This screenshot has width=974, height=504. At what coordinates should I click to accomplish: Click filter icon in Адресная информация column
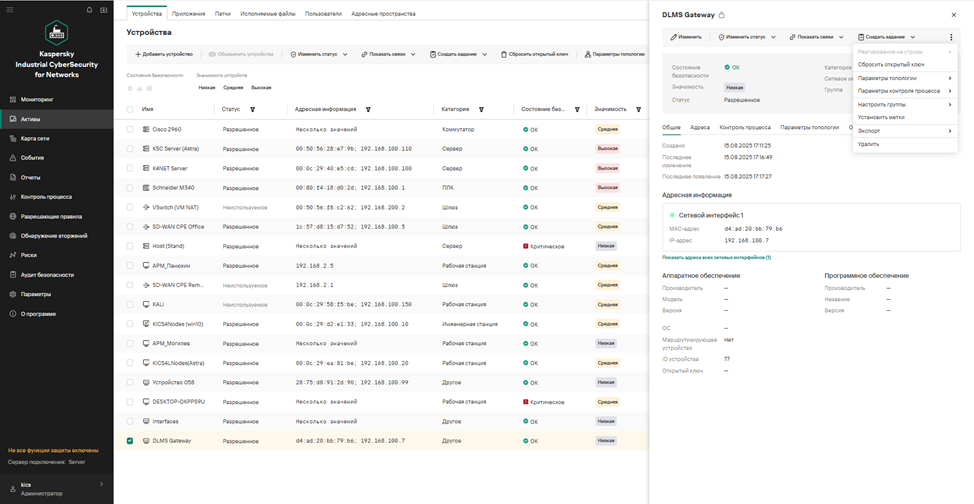(x=368, y=109)
